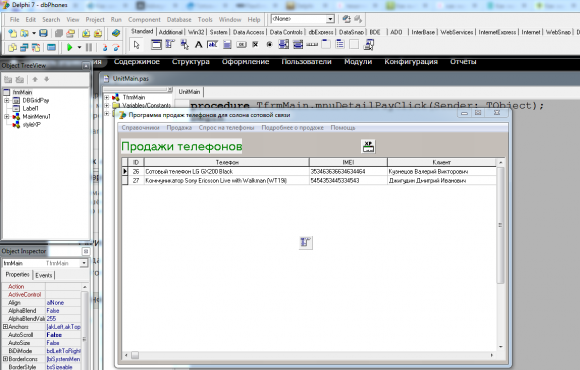Click the Продажа menu on the form

179,128
